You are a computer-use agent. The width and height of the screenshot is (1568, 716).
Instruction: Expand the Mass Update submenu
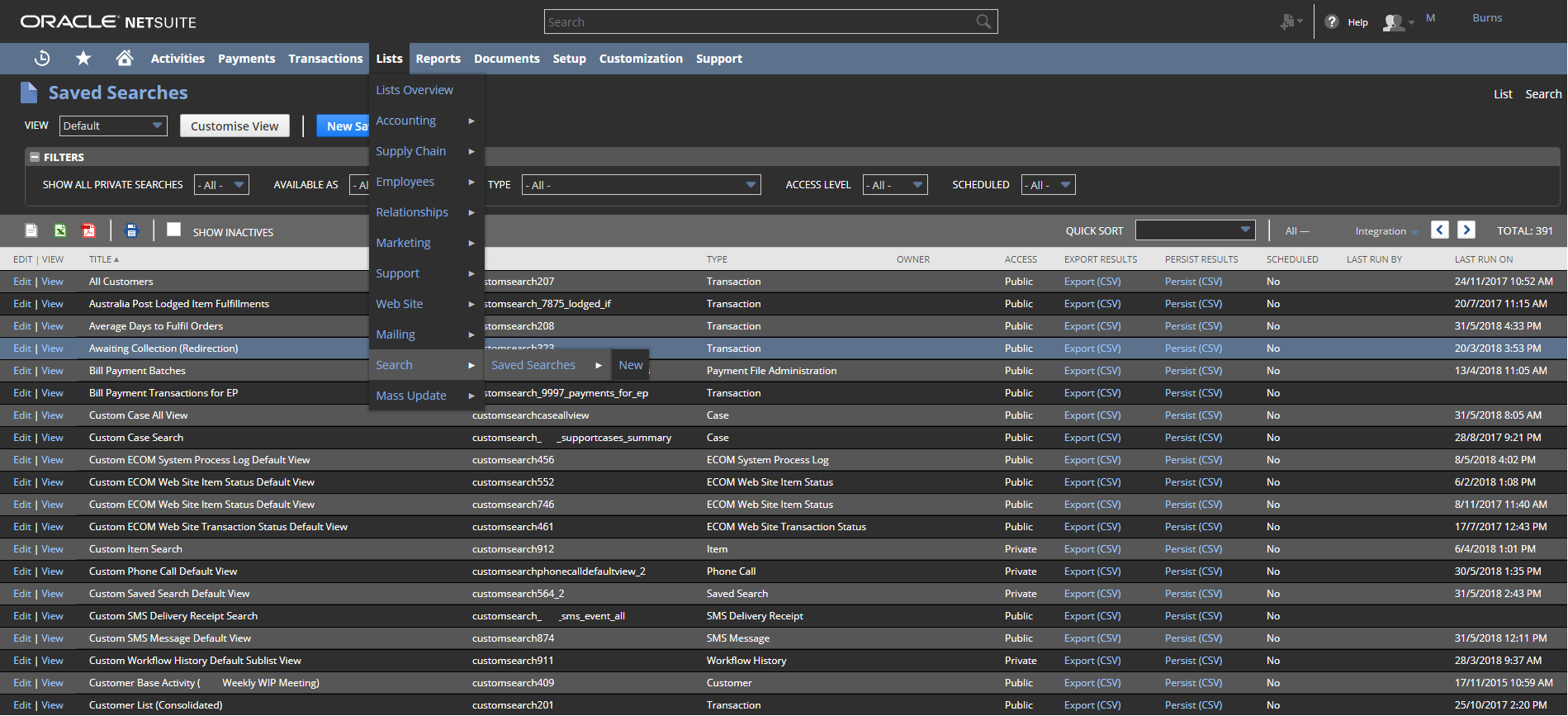tap(426, 396)
